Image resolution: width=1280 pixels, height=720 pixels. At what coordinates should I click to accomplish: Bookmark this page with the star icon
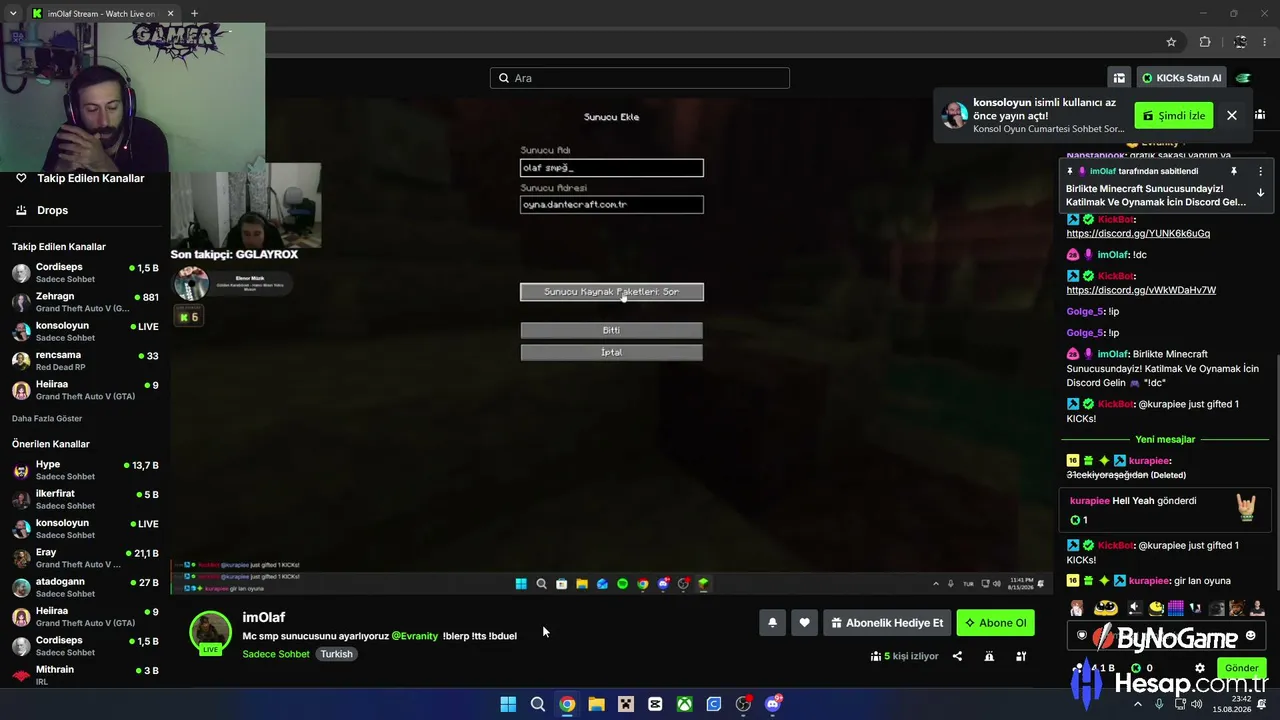pyautogui.click(x=1171, y=42)
